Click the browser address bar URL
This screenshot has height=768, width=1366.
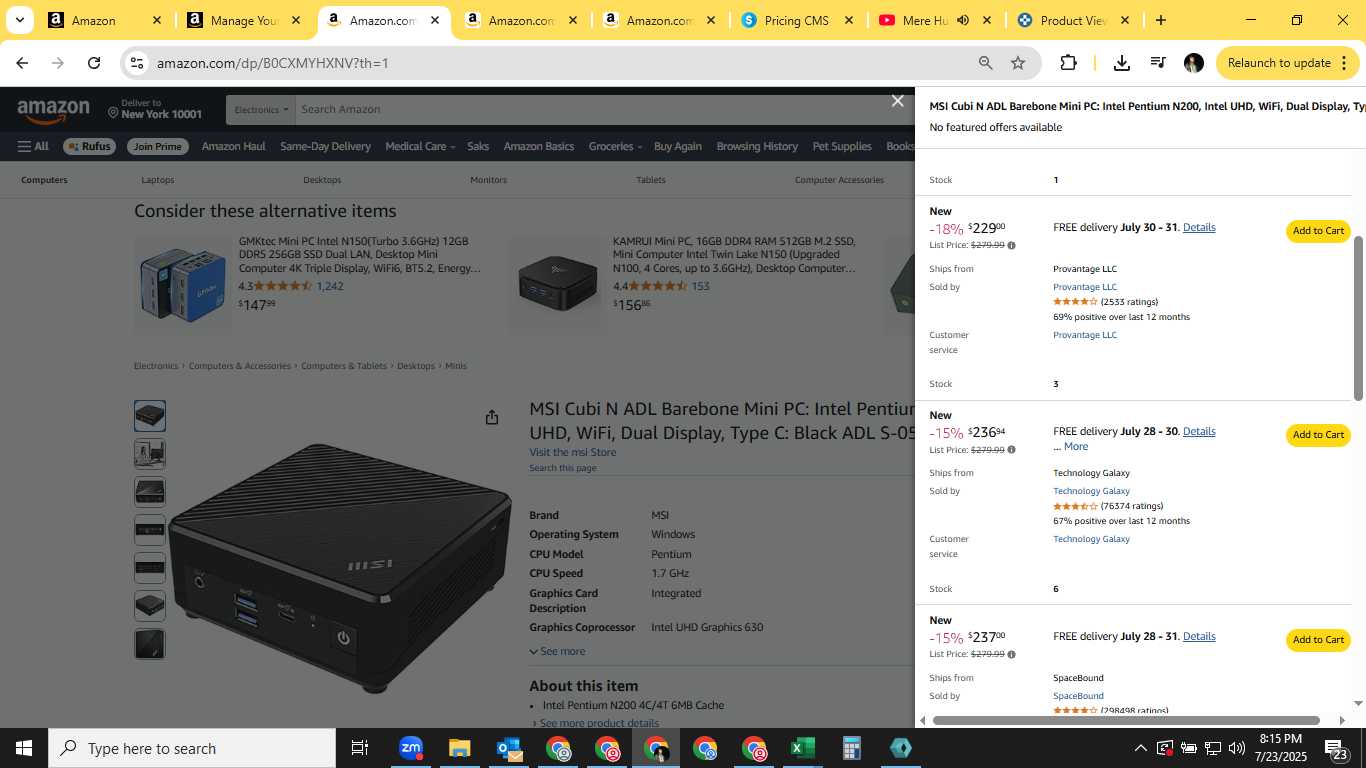(x=272, y=63)
